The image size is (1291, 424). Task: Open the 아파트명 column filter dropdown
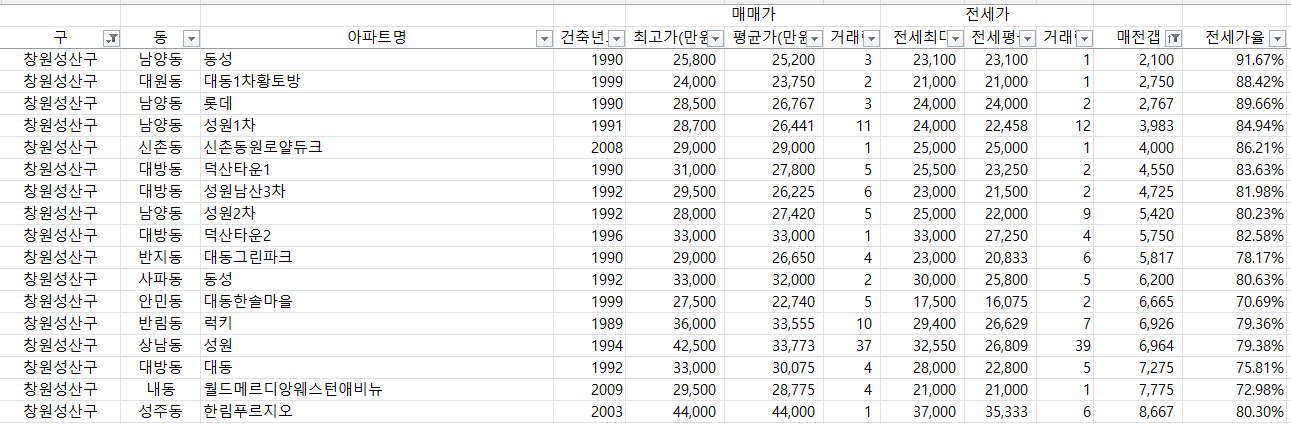tap(544, 38)
